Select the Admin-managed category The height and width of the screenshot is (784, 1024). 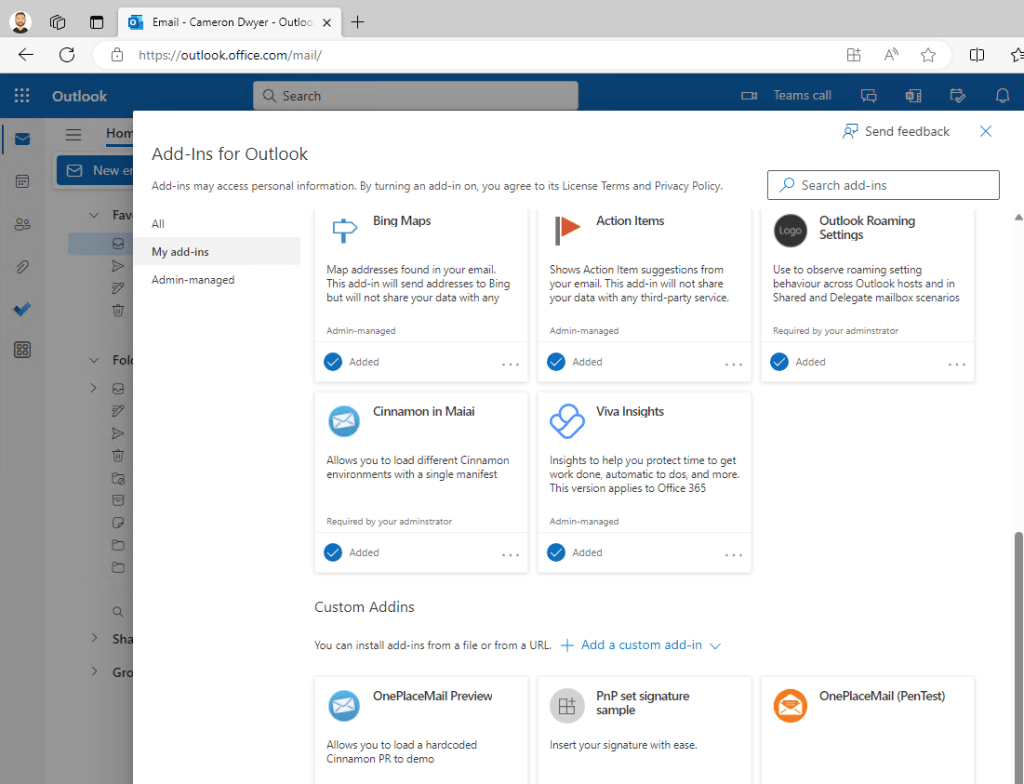pyautogui.click(x=193, y=280)
